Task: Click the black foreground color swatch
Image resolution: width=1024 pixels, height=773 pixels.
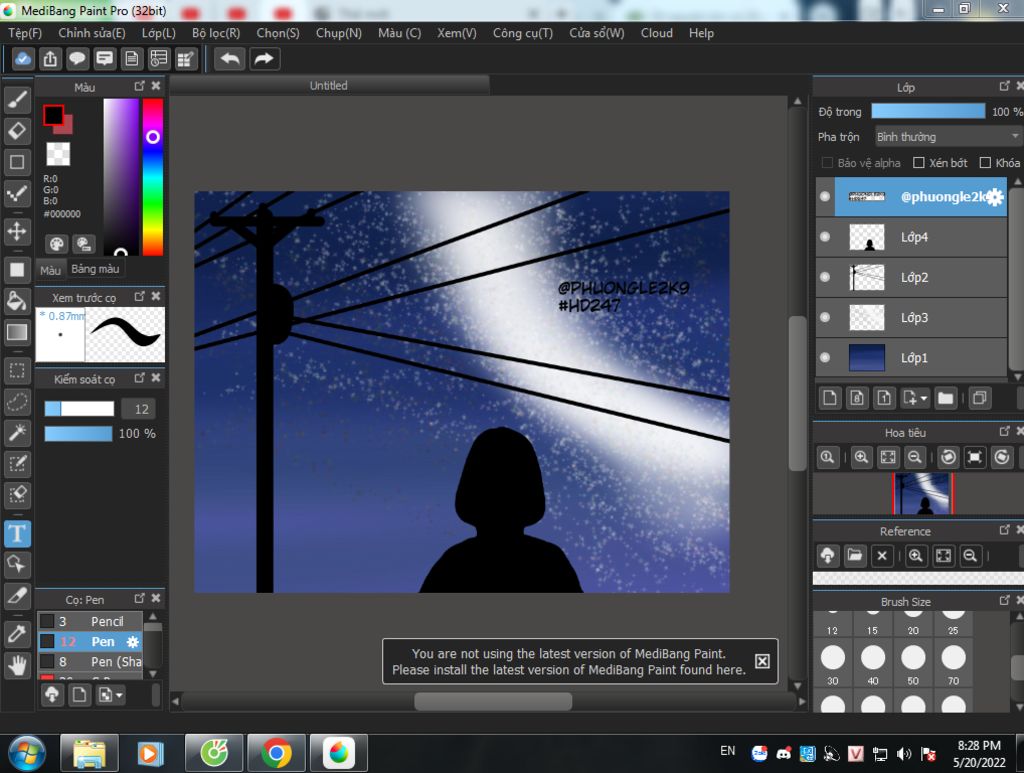Action: tap(54, 116)
